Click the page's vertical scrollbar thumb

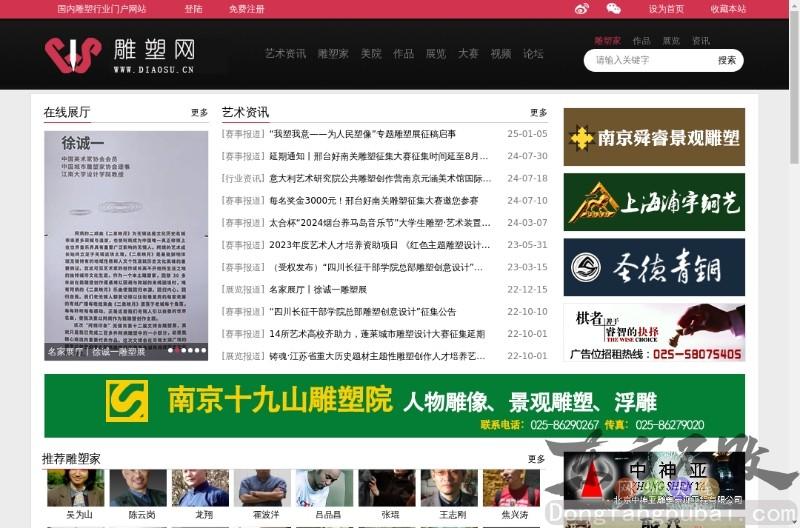point(794,87)
